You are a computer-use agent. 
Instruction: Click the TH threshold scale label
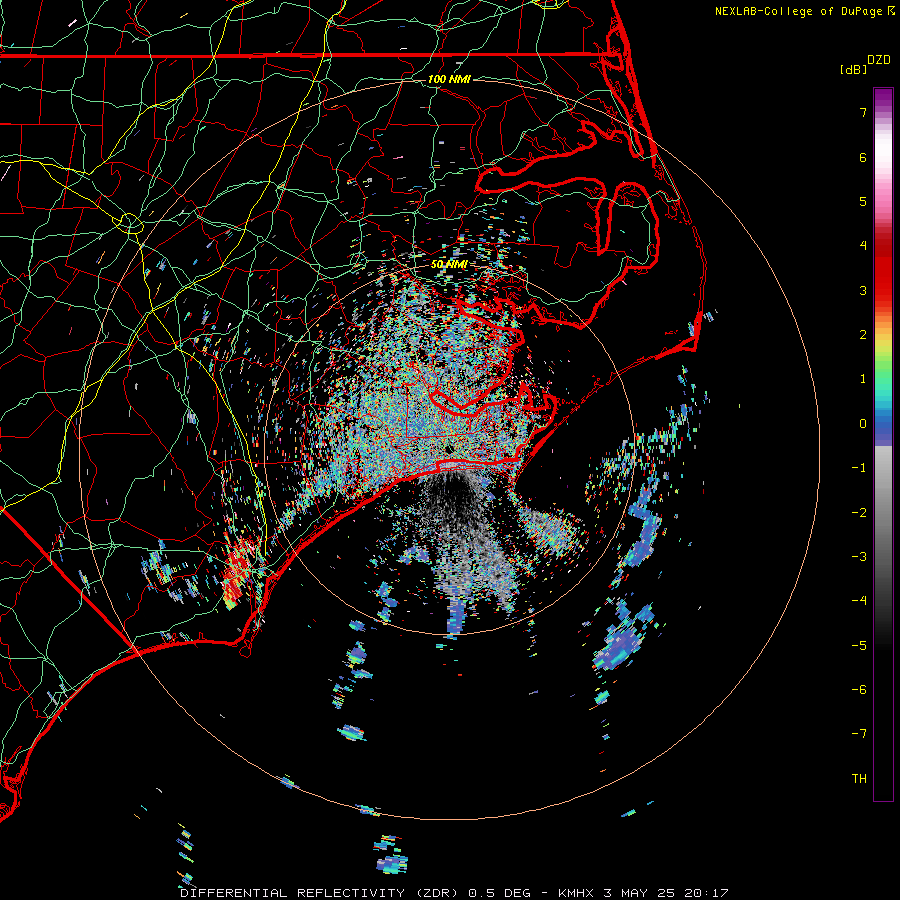859,779
